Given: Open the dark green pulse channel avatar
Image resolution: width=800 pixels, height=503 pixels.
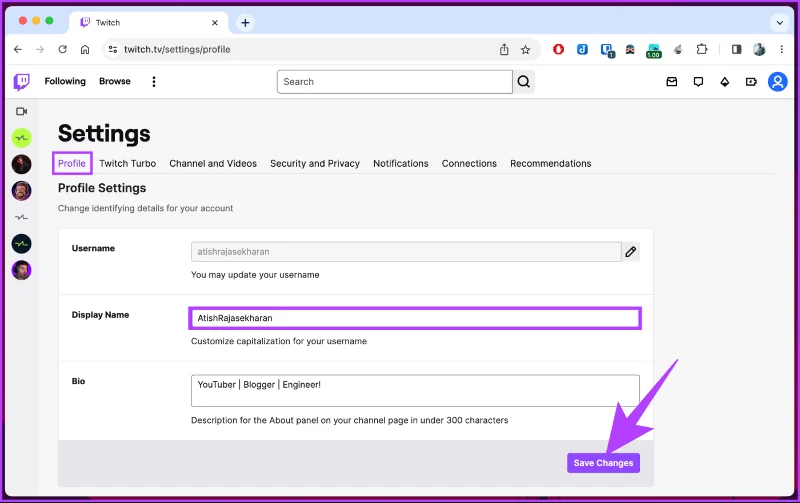Looking at the screenshot, I should tap(21, 244).
